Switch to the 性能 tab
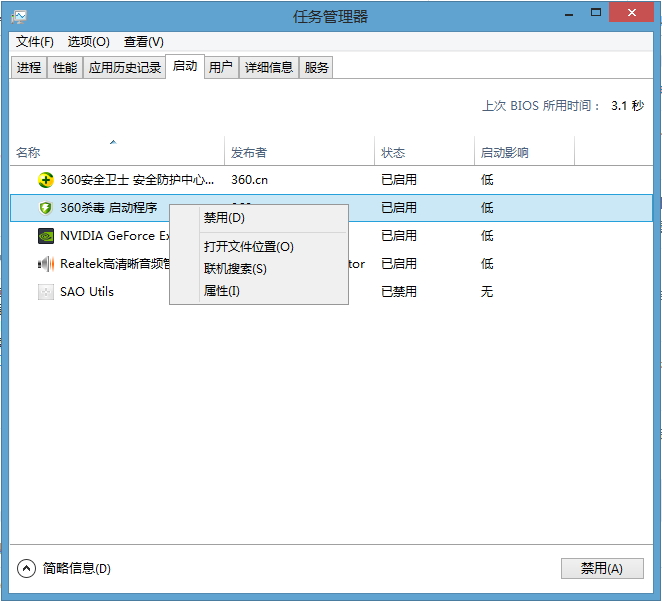 click(65, 68)
